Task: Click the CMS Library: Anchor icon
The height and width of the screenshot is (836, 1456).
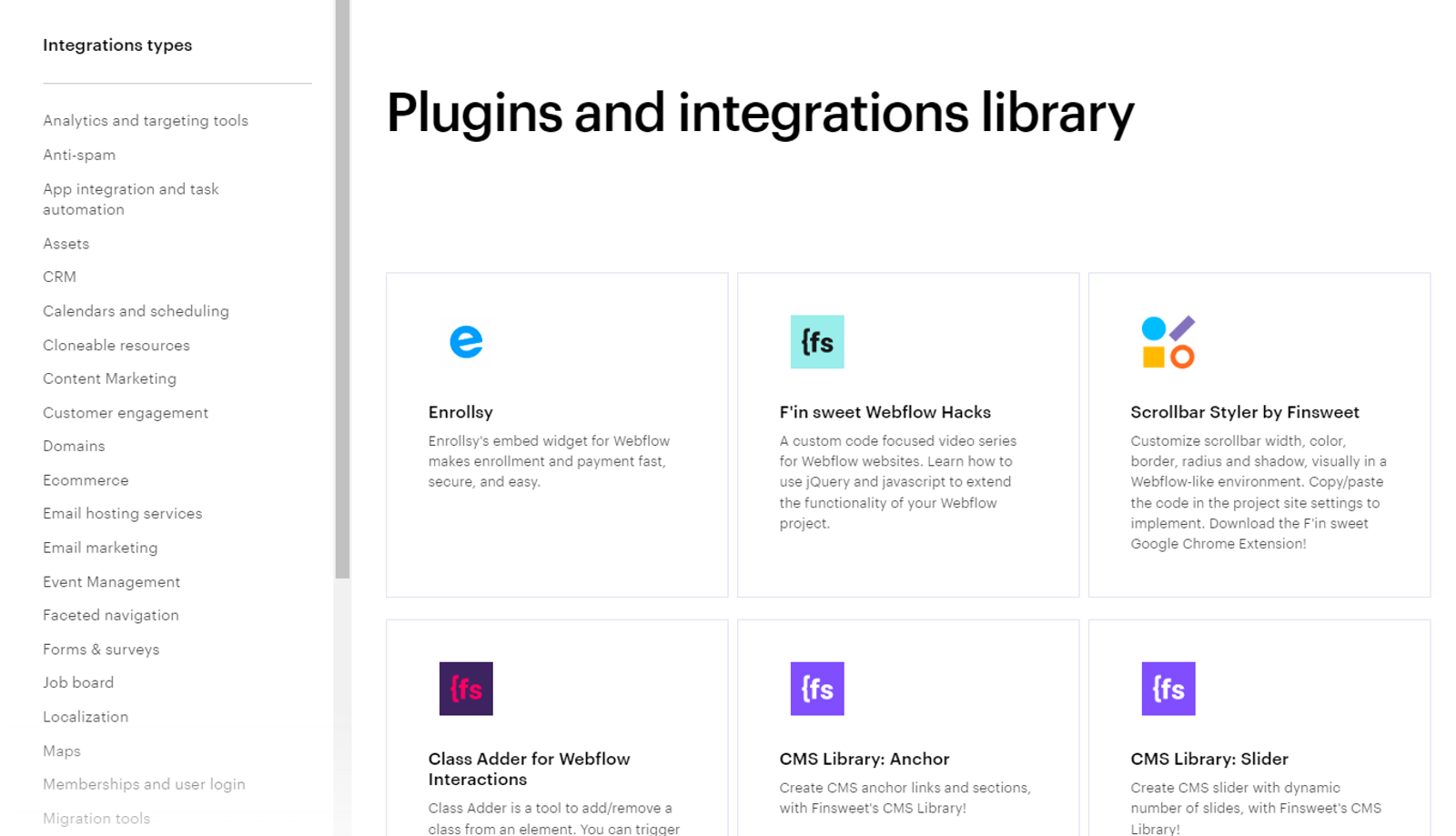Action: point(817,689)
